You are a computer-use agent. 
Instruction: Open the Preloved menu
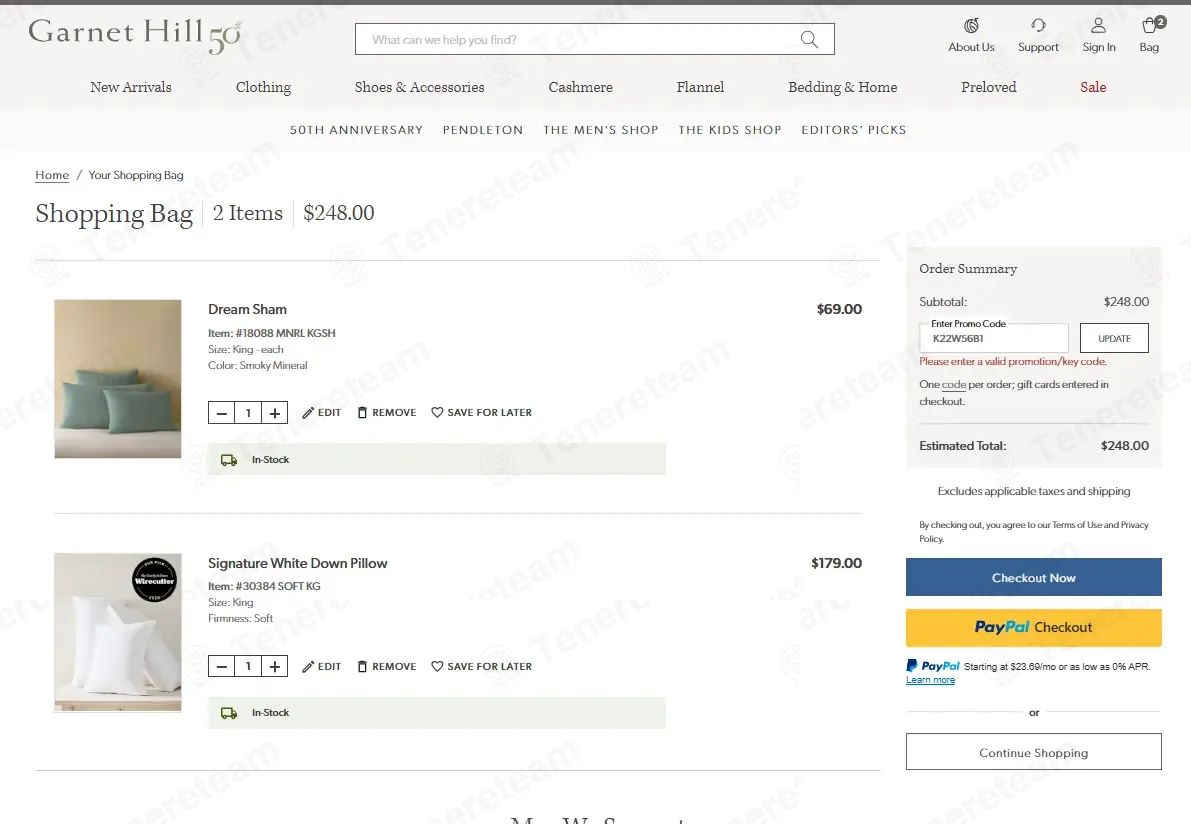988,87
